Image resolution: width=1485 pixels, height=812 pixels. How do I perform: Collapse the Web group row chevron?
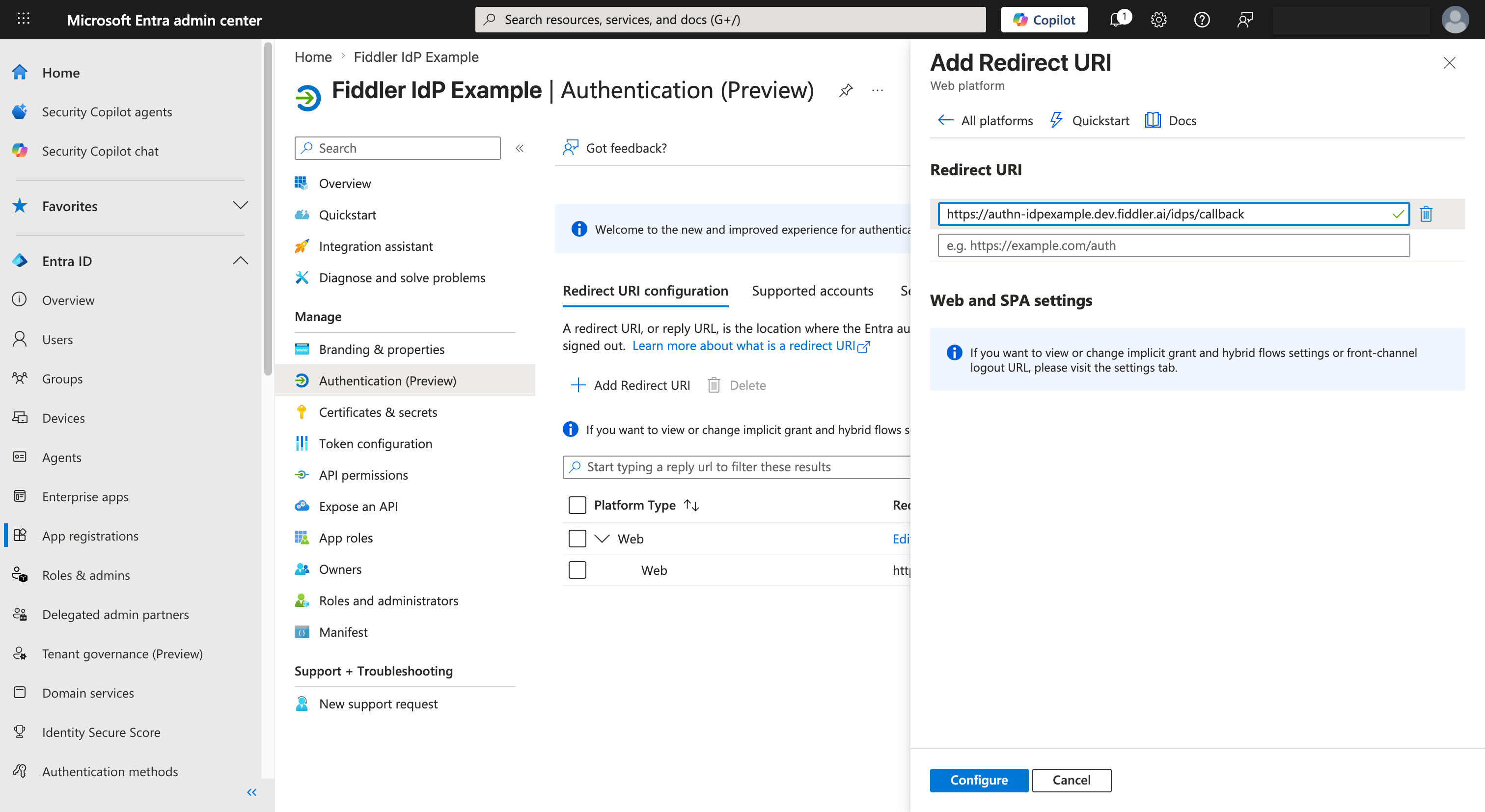pyautogui.click(x=602, y=538)
